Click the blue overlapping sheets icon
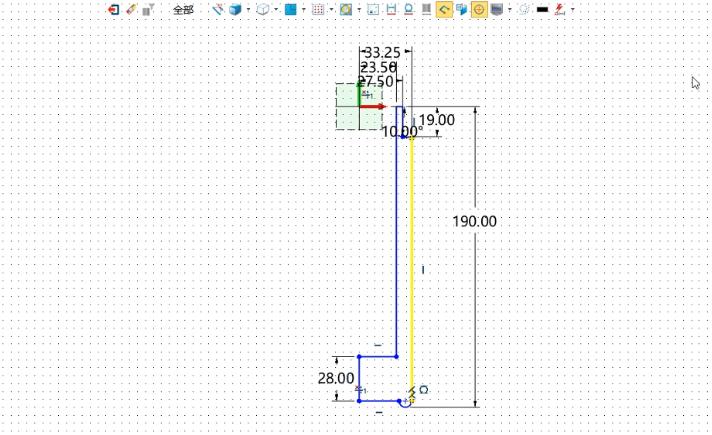 tap(461, 9)
